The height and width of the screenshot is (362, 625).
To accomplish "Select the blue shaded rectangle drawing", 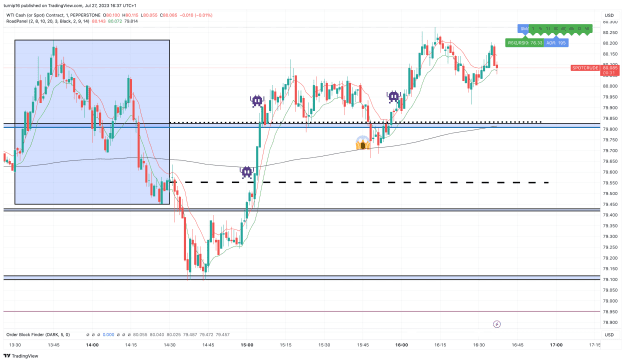I will [x=92, y=122].
